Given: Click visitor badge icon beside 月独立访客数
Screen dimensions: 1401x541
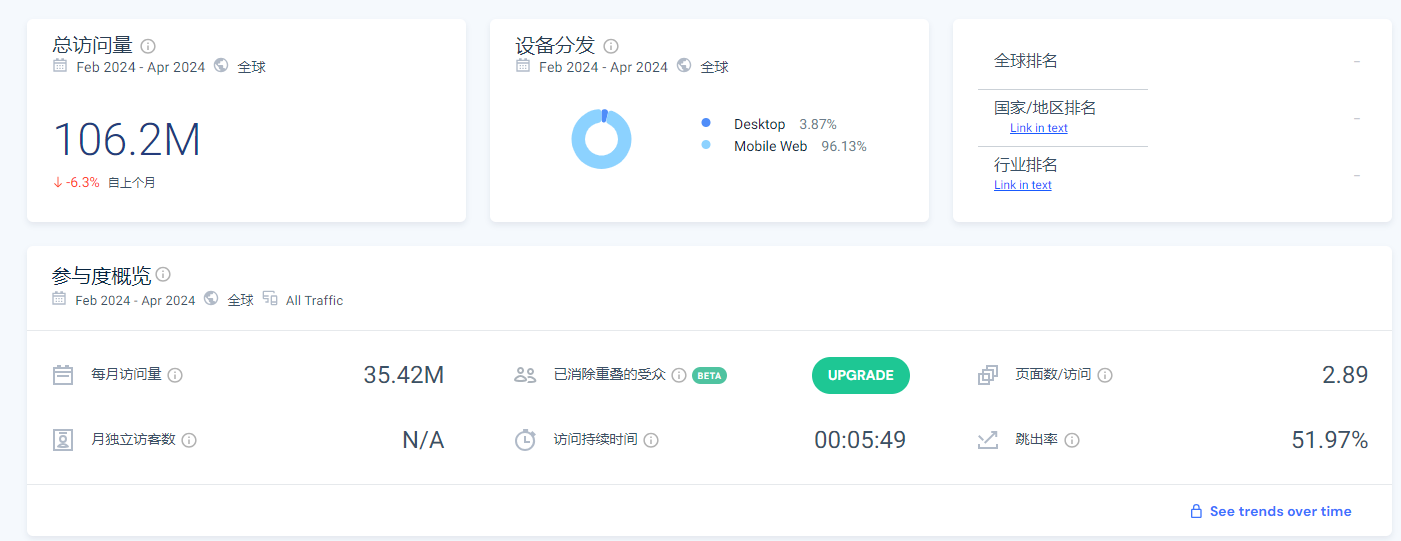Looking at the screenshot, I should [63, 439].
